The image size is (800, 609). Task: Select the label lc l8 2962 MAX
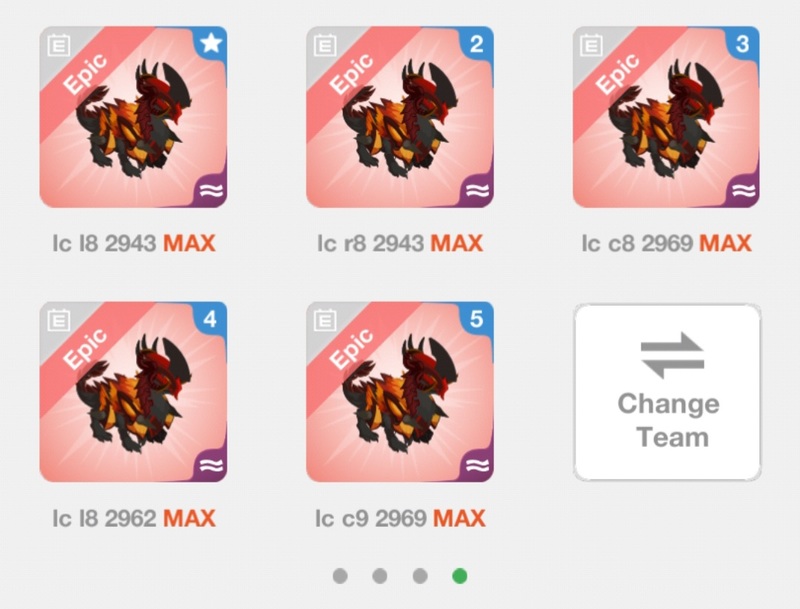tap(134, 519)
